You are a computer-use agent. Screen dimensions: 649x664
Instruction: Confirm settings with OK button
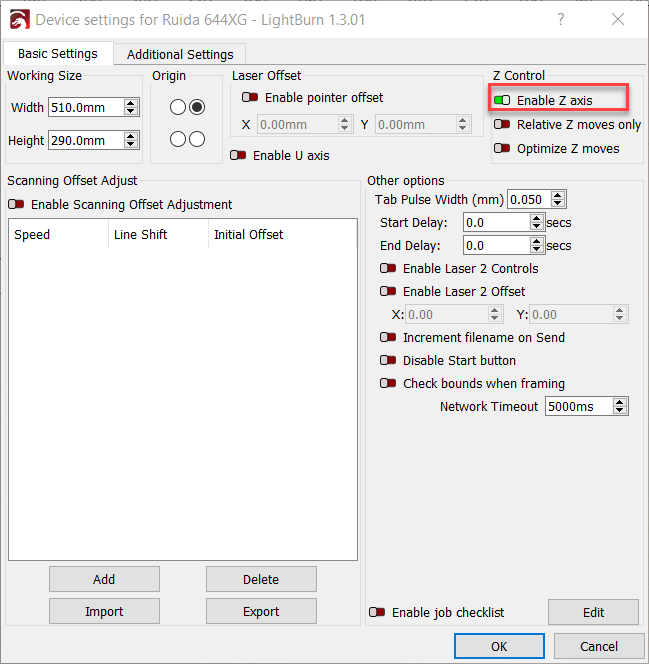tap(499, 646)
